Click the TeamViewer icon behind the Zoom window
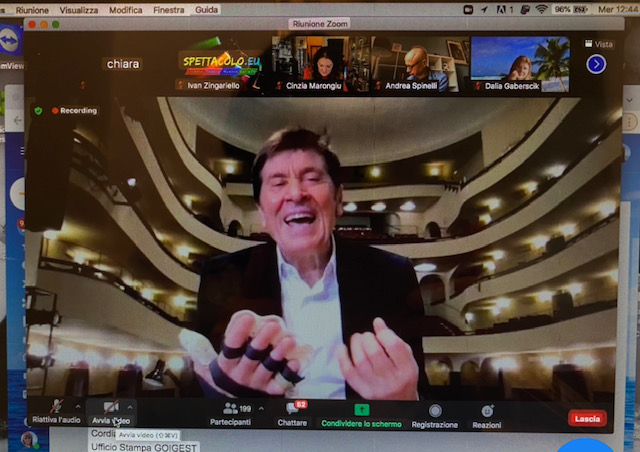 pyautogui.click(x=10, y=40)
